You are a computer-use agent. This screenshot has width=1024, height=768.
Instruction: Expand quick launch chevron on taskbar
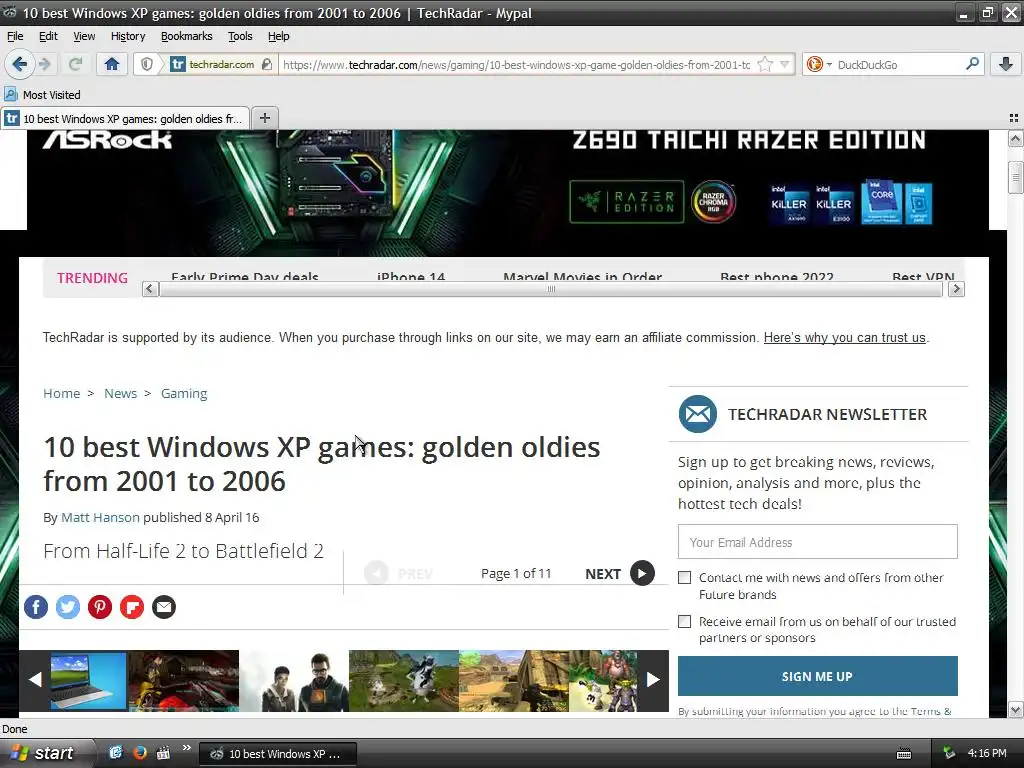pyautogui.click(x=186, y=748)
